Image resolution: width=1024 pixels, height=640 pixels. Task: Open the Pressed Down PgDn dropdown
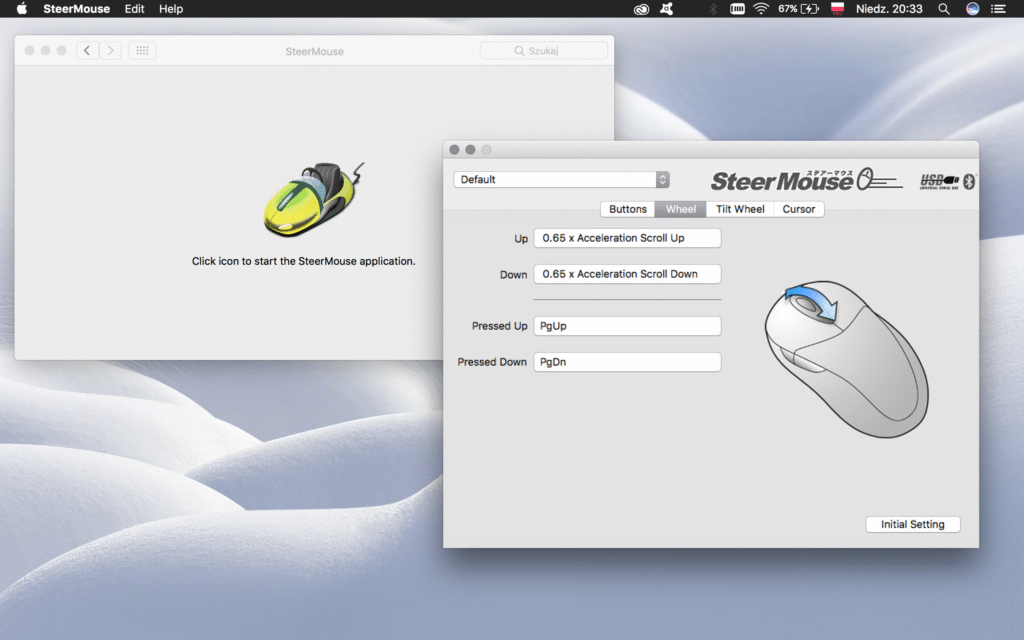(627, 362)
